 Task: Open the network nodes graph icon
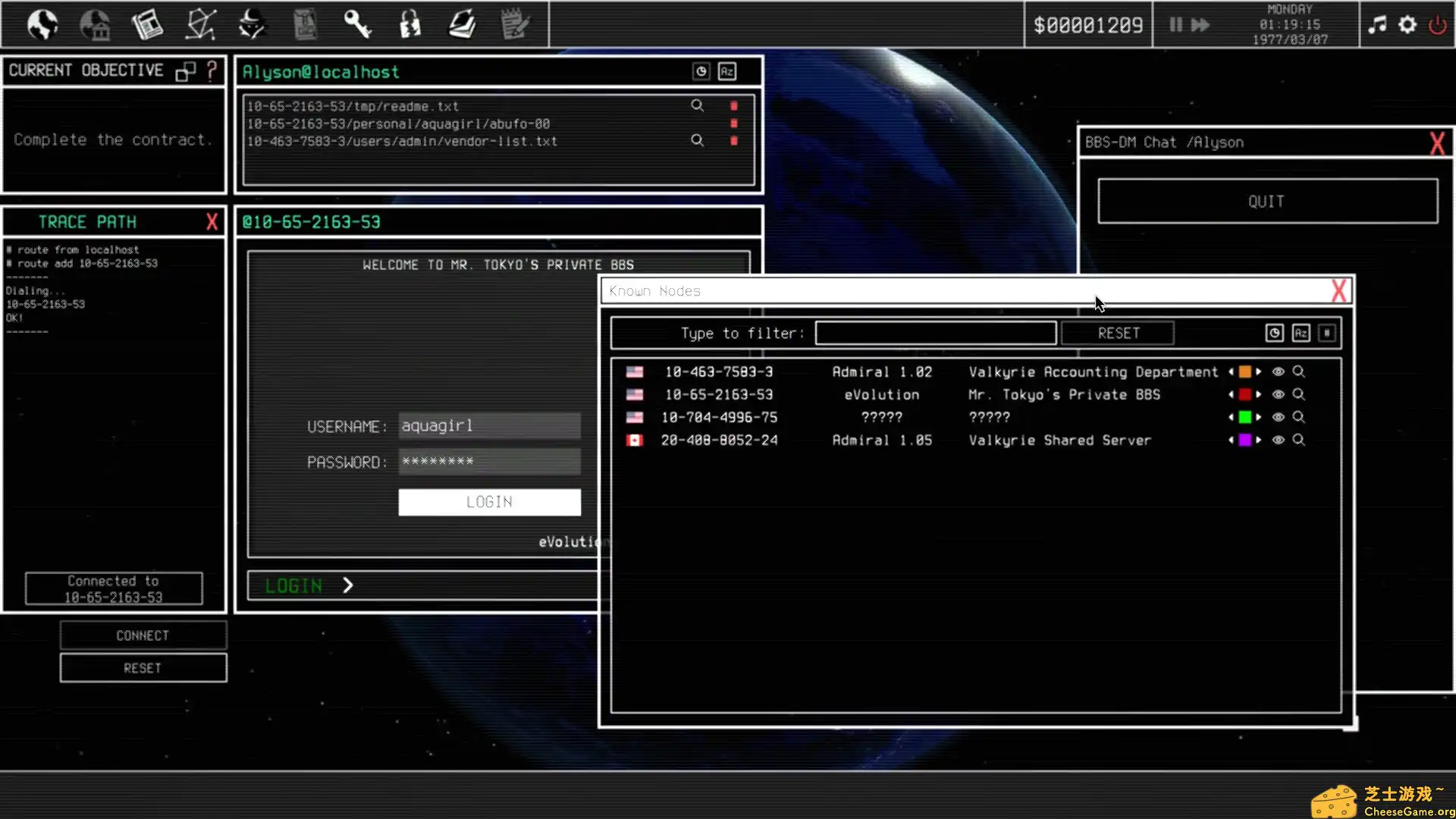201,25
